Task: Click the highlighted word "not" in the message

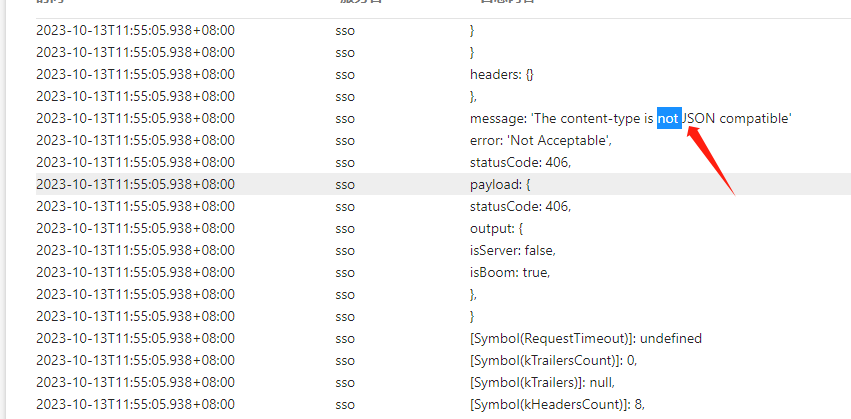Action: (669, 119)
